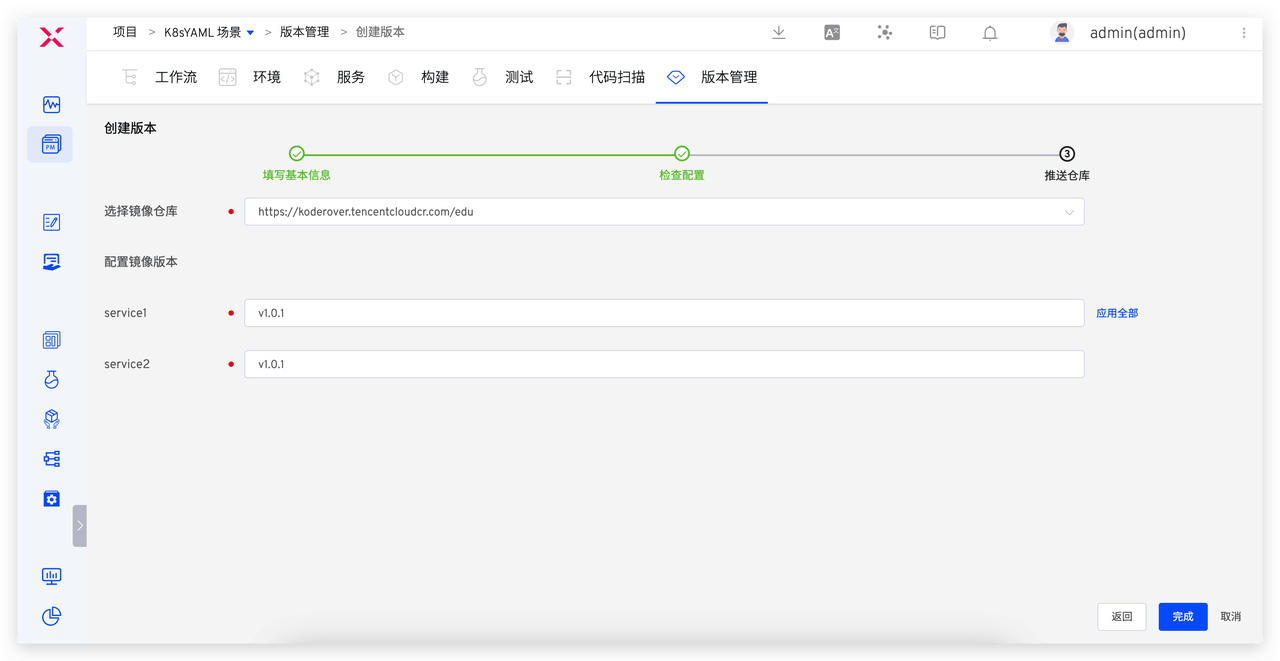Open documentation via the book icon
This screenshot has height=661, width=1280.
(937, 32)
